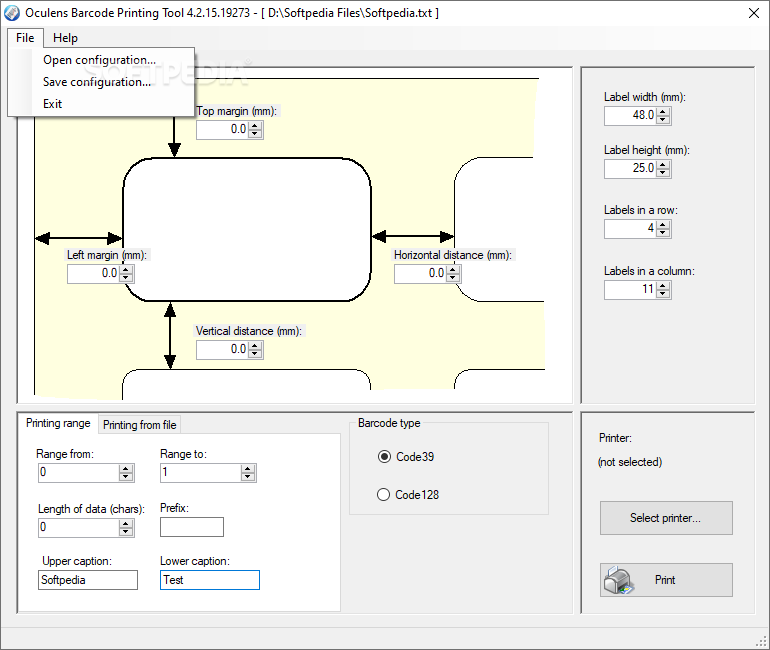770x650 pixels.
Task: Increase the Top margin value
Action: pos(255,126)
